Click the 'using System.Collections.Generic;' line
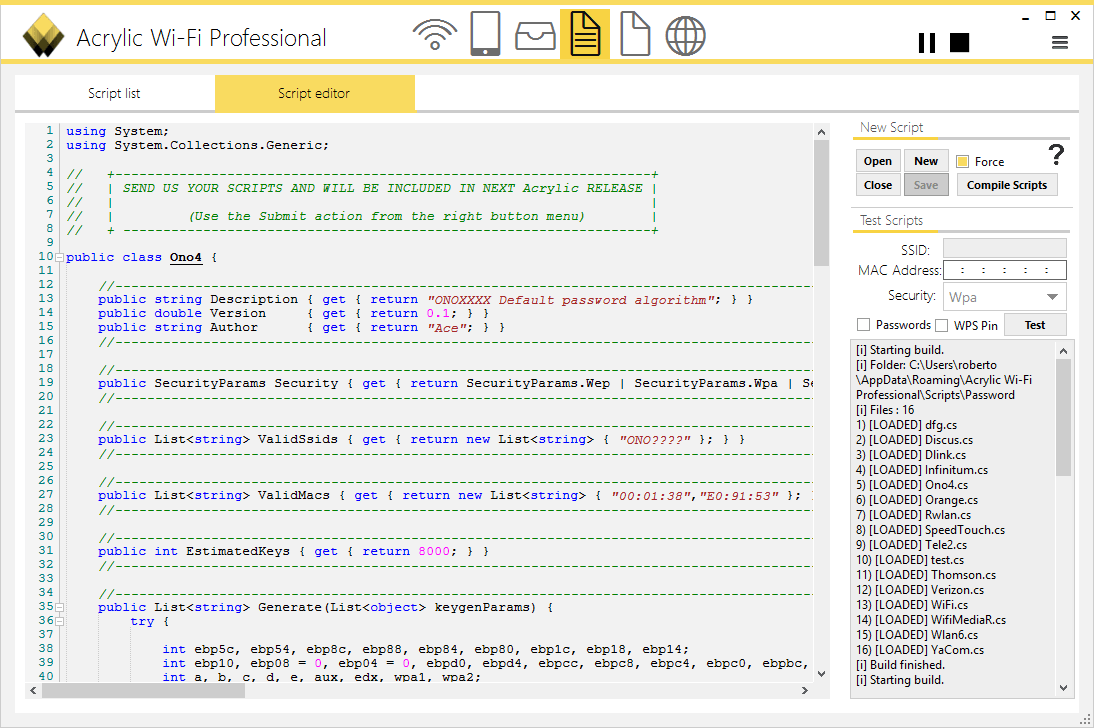 [197, 145]
